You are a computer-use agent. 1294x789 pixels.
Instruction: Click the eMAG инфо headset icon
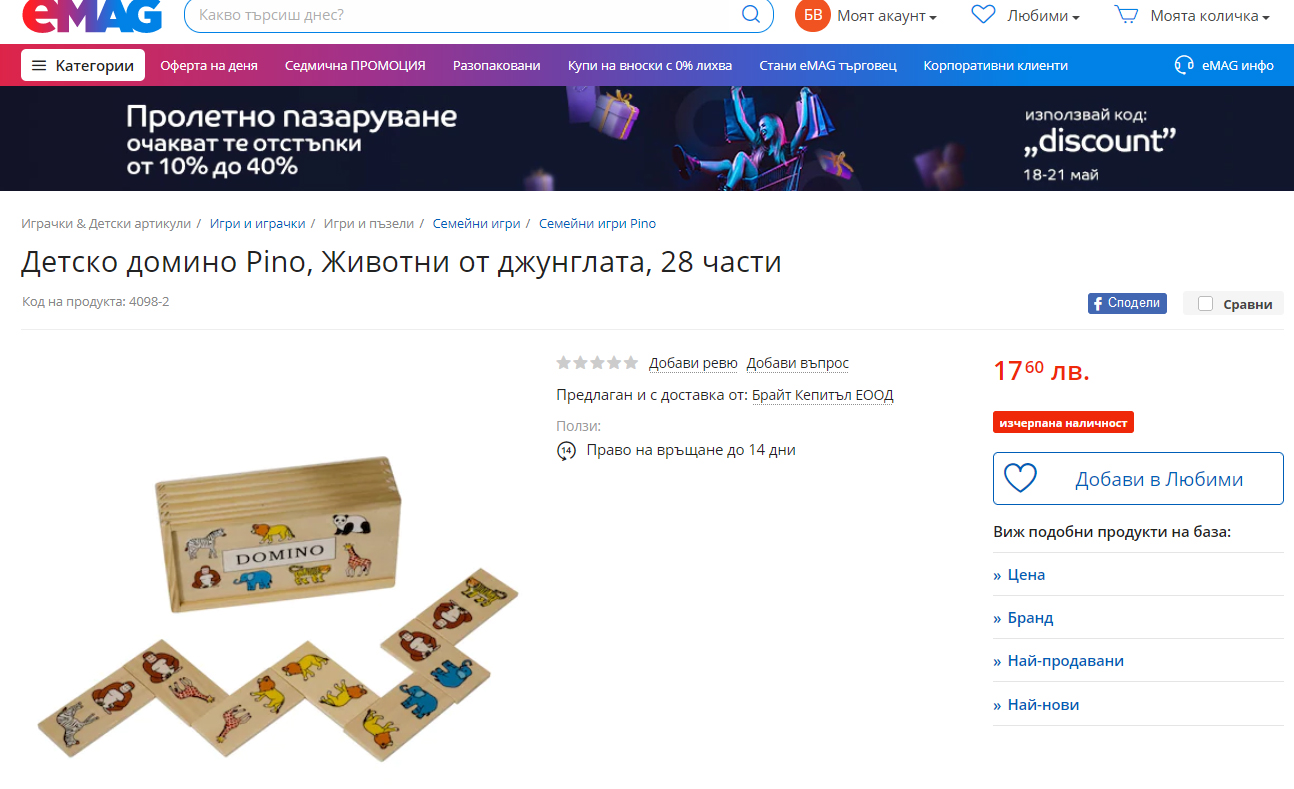[1184, 65]
